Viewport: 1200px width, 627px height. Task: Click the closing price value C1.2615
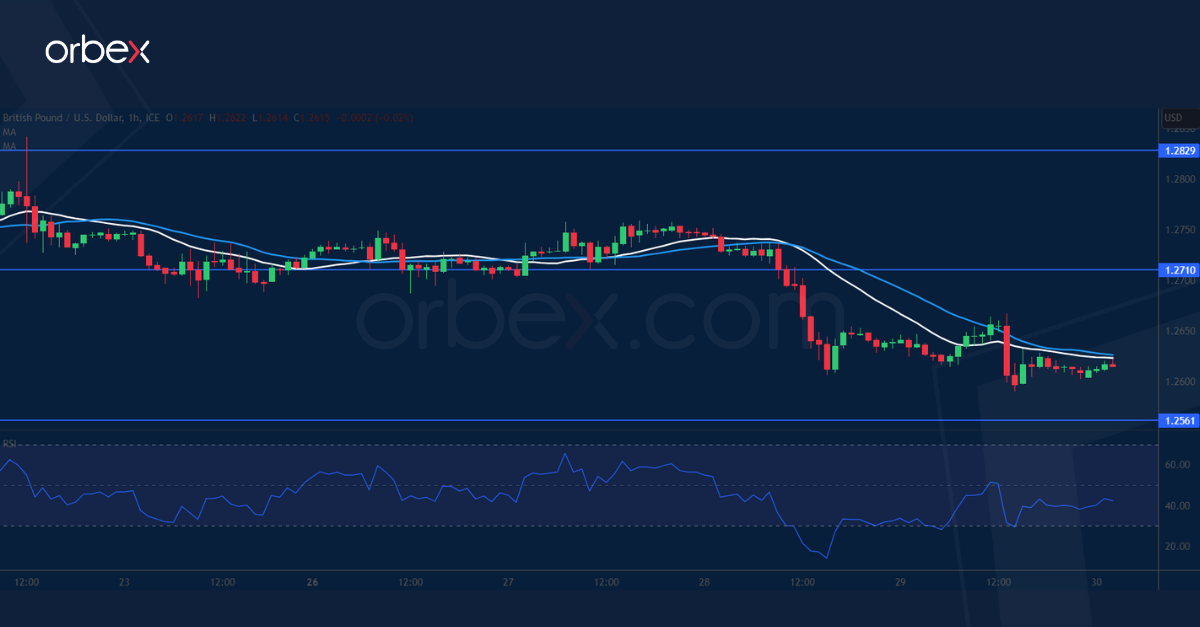coord(310,117)
